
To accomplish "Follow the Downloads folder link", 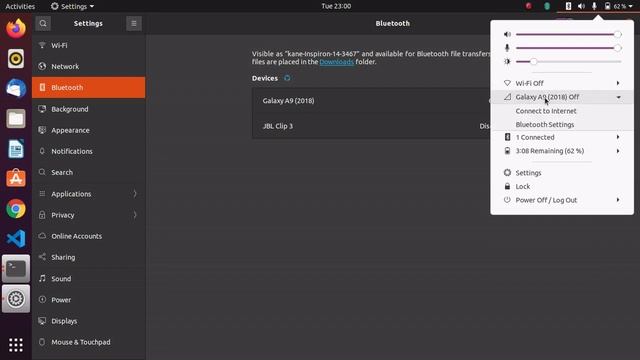I will pos(336,62).
